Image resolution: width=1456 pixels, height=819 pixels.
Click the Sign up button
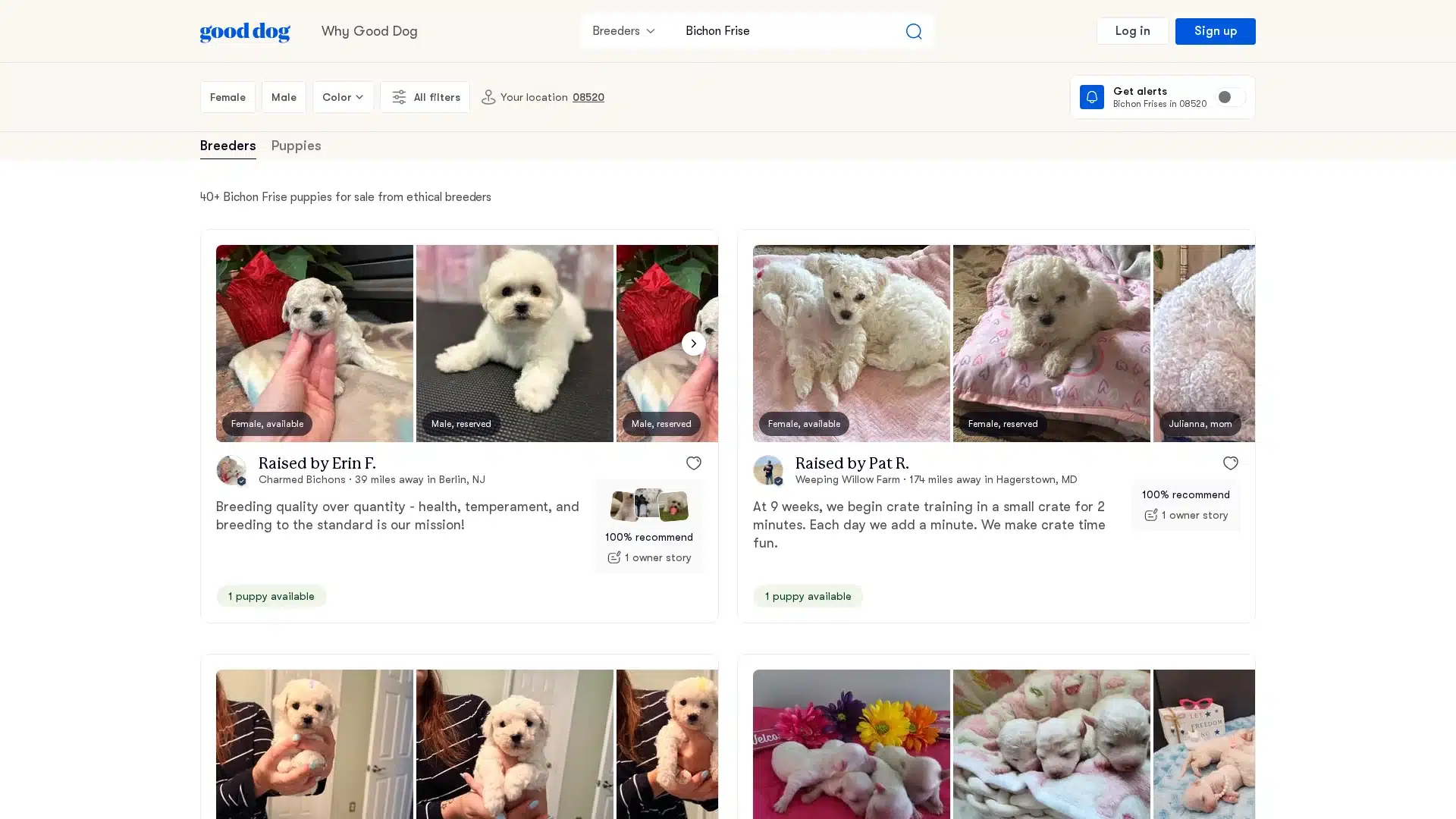(1215, 31)
